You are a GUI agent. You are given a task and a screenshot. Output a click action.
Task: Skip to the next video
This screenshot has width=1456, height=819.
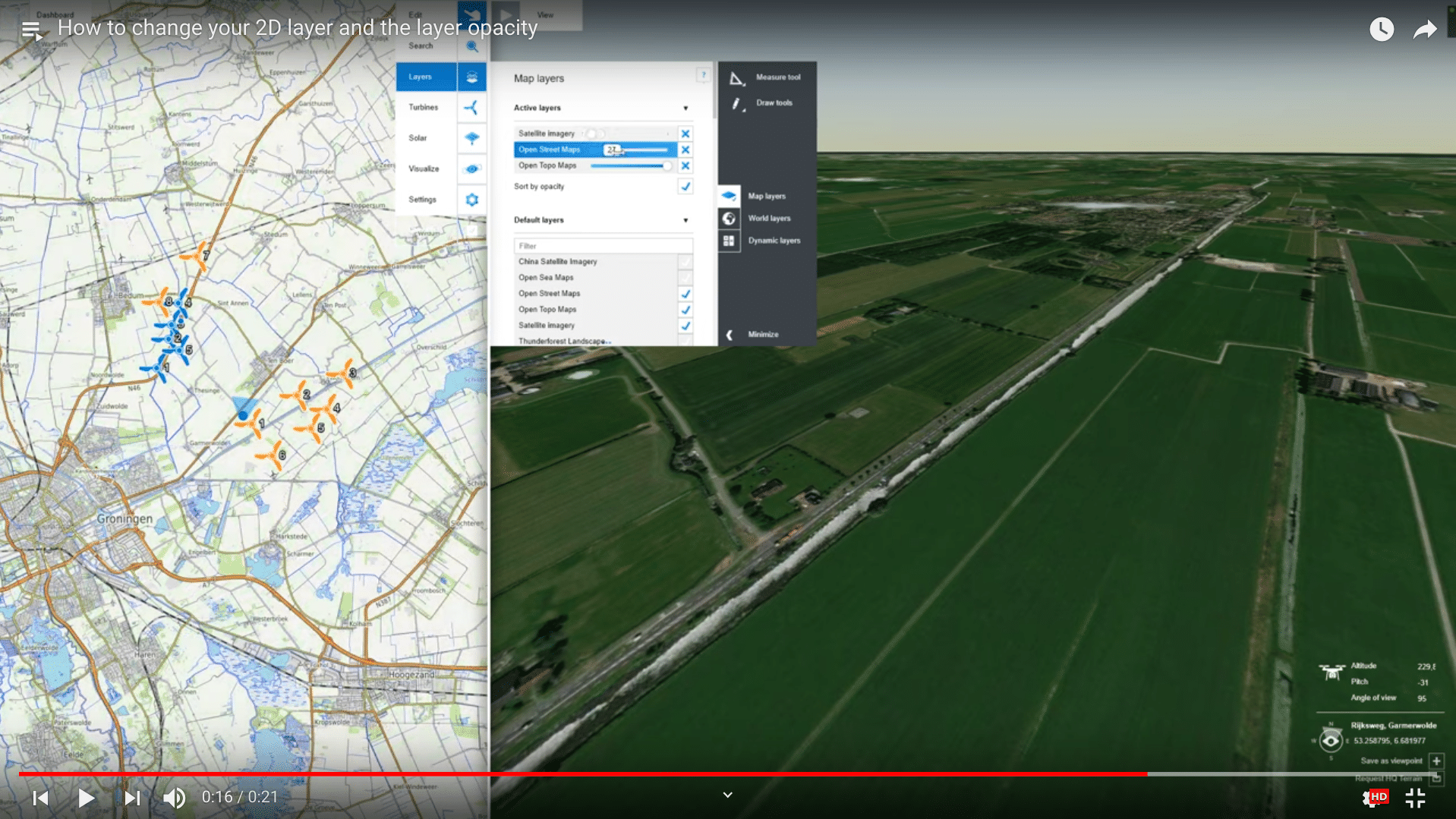click(x=132, y=798)
